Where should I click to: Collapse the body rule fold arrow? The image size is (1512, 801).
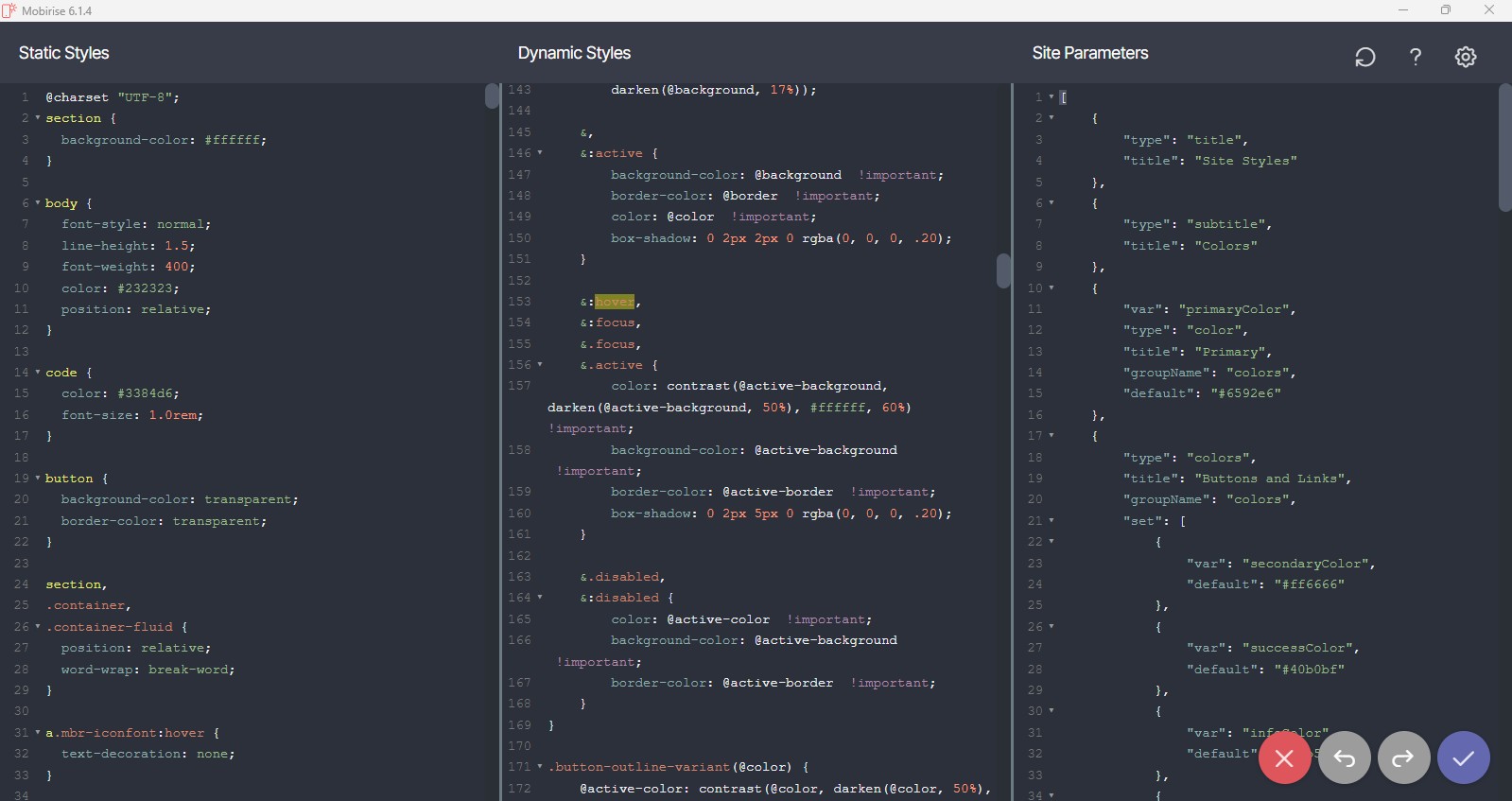[38, 203]
